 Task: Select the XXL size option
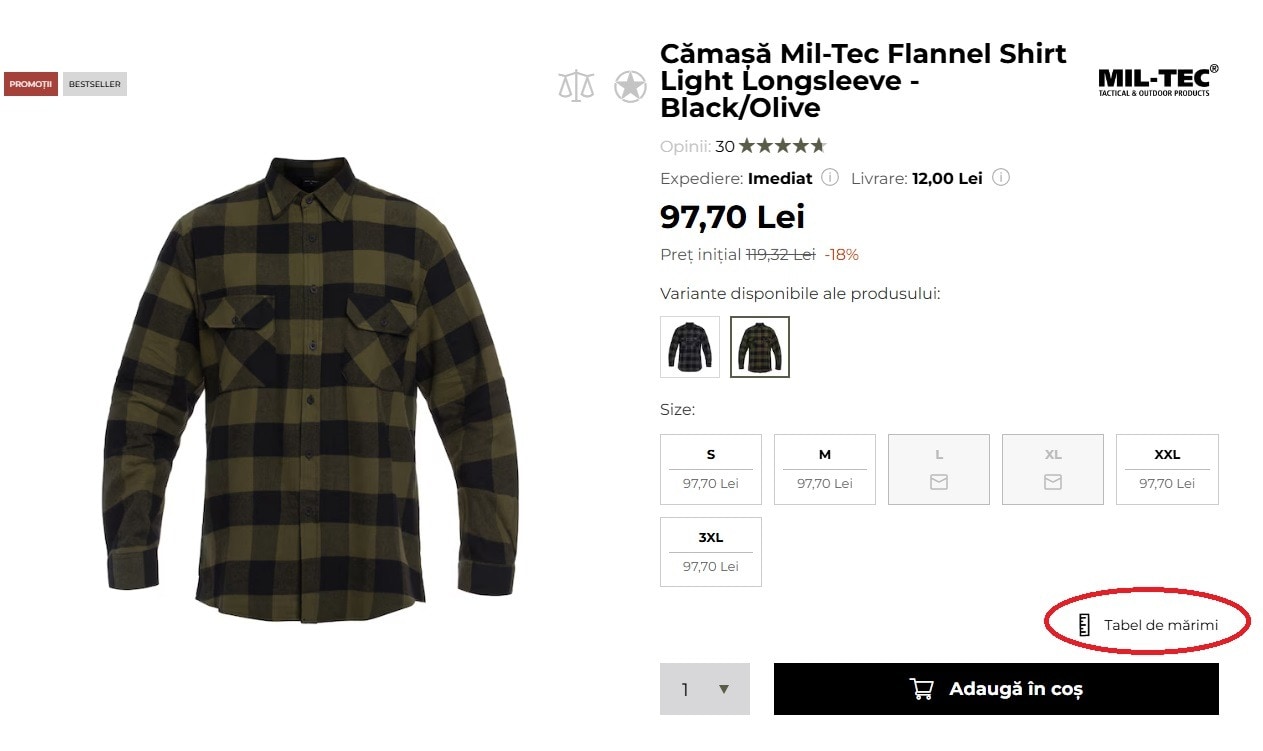pyautogui.click(x=1166, y=468)
